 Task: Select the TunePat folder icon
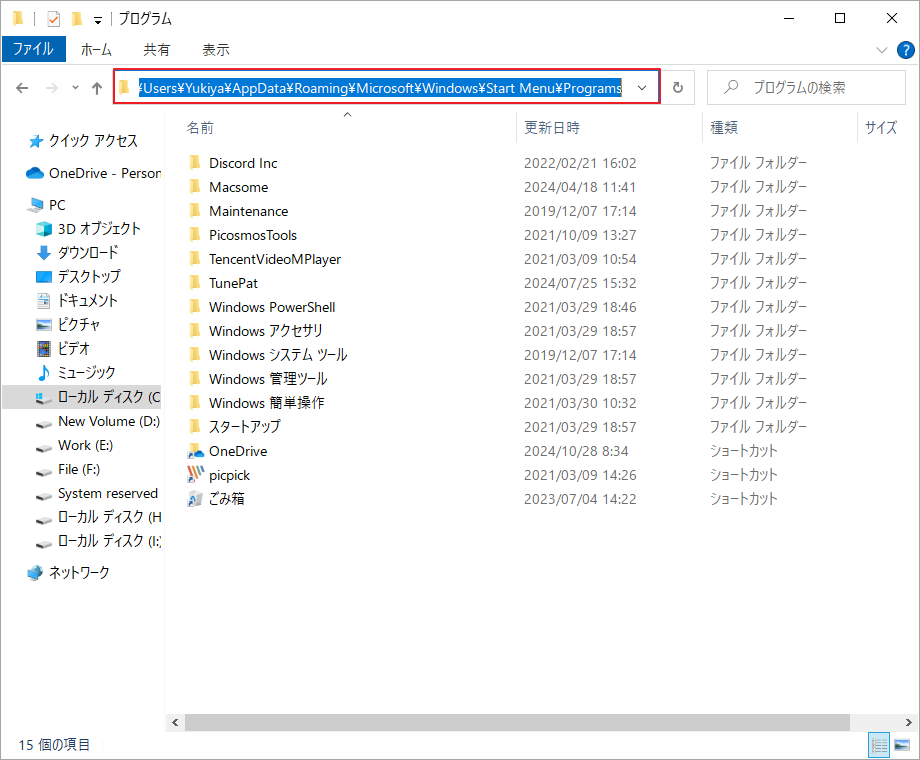pyautogui.click(x=195, y=283)
